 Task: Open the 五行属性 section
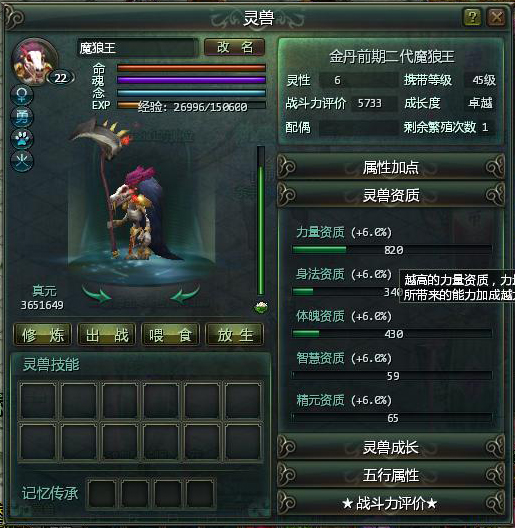[x=391, y=475]
